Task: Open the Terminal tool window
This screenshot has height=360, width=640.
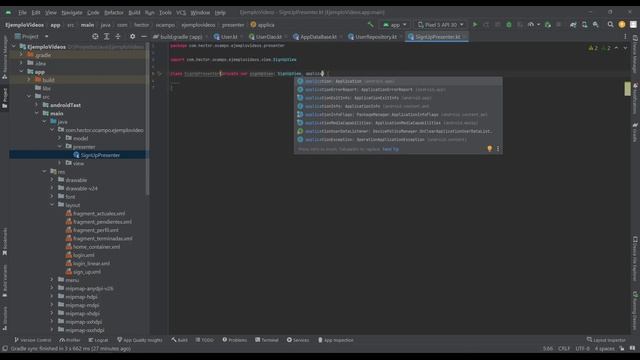Action: [x=267, y=340]
